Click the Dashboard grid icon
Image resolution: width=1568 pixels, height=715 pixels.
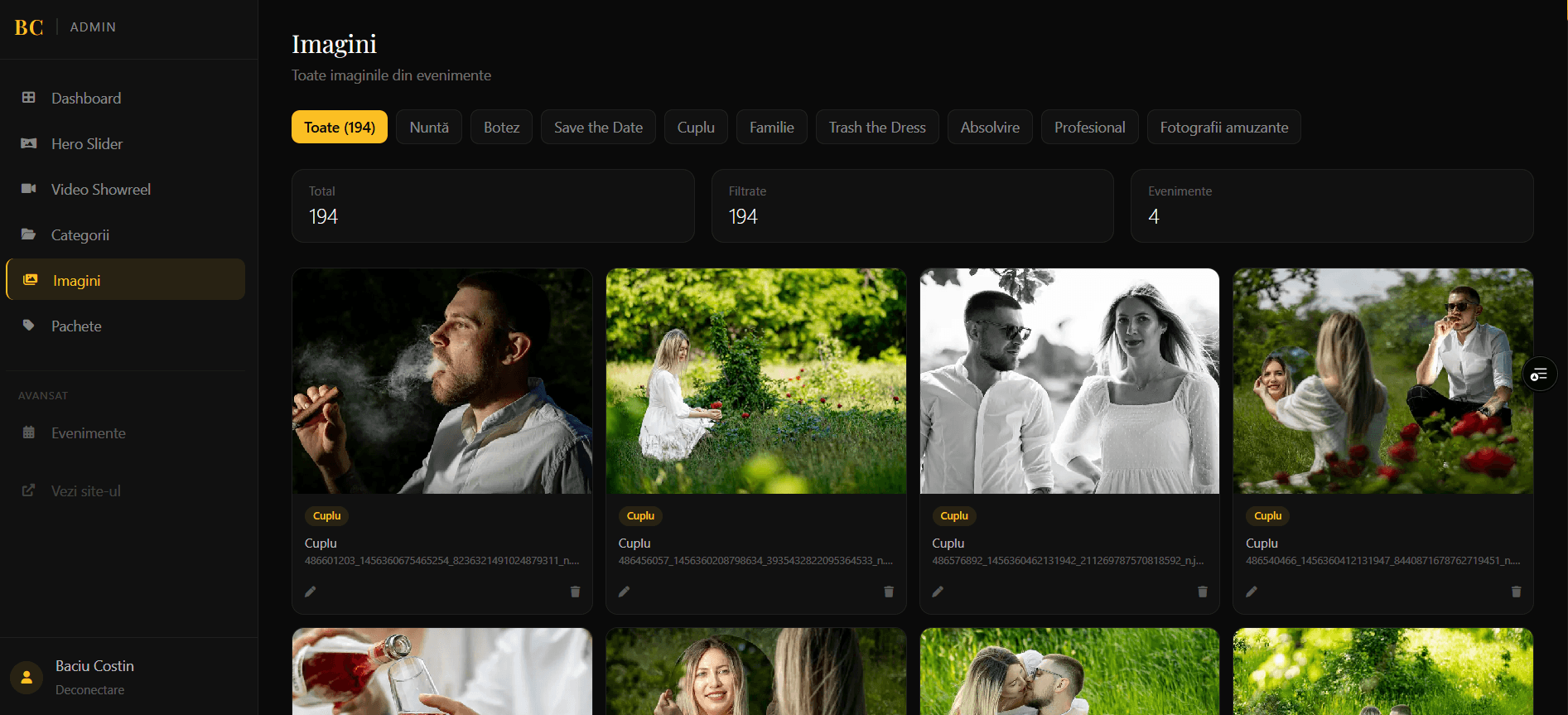[x=28, y=98]
